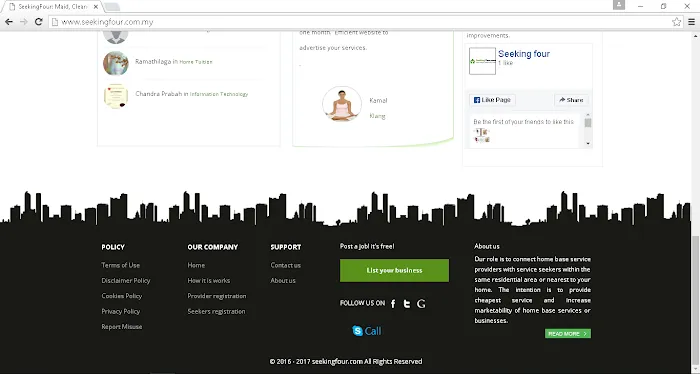Close the SeekingFour browser tab

[x=96, y=7]
